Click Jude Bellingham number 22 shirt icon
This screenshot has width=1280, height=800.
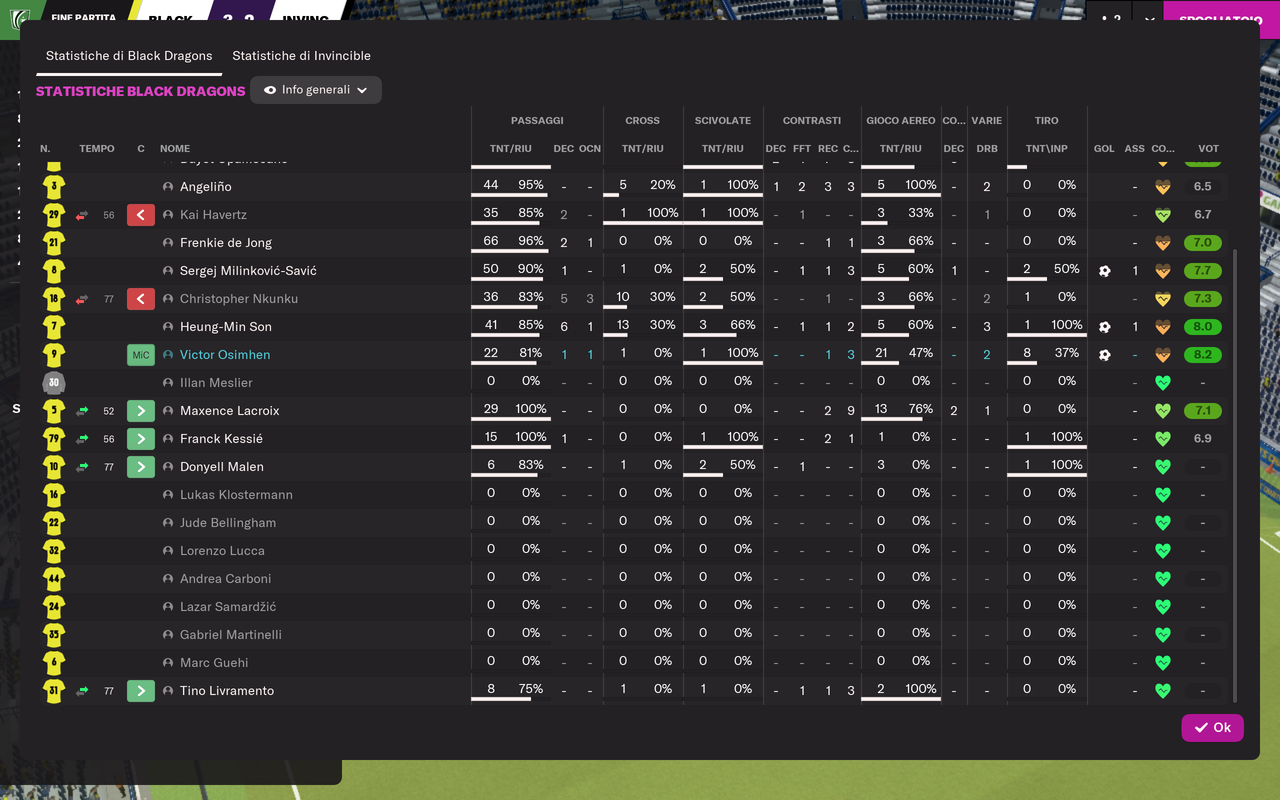point(54,523)
